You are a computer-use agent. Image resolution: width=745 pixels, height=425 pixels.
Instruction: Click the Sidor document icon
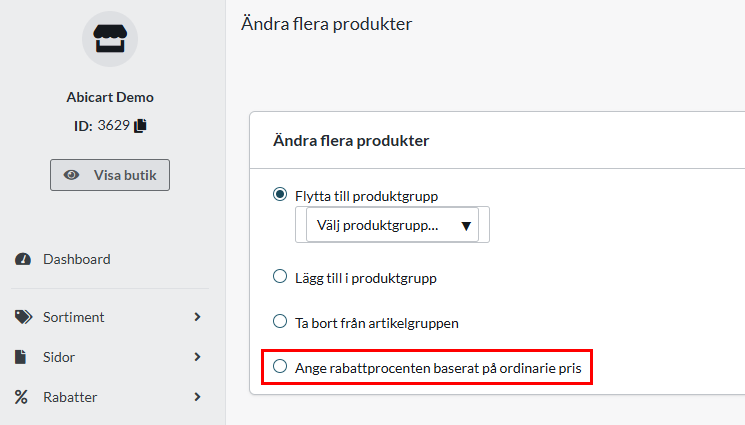21,357
